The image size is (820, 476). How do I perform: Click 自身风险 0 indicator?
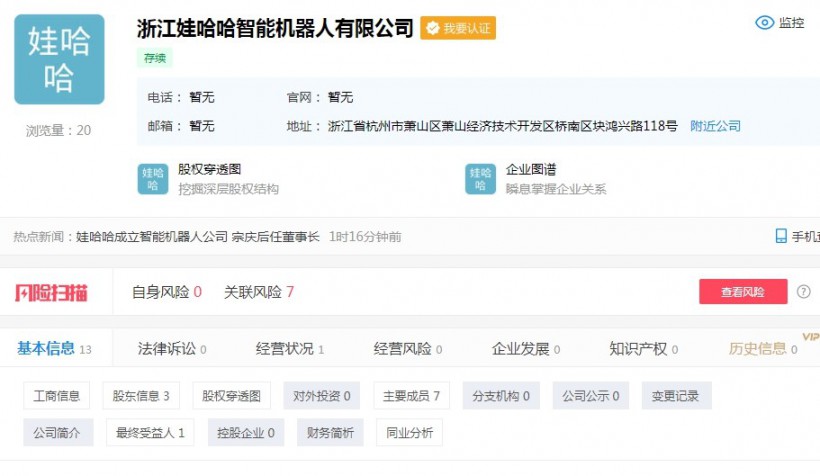tap(167, 292)
